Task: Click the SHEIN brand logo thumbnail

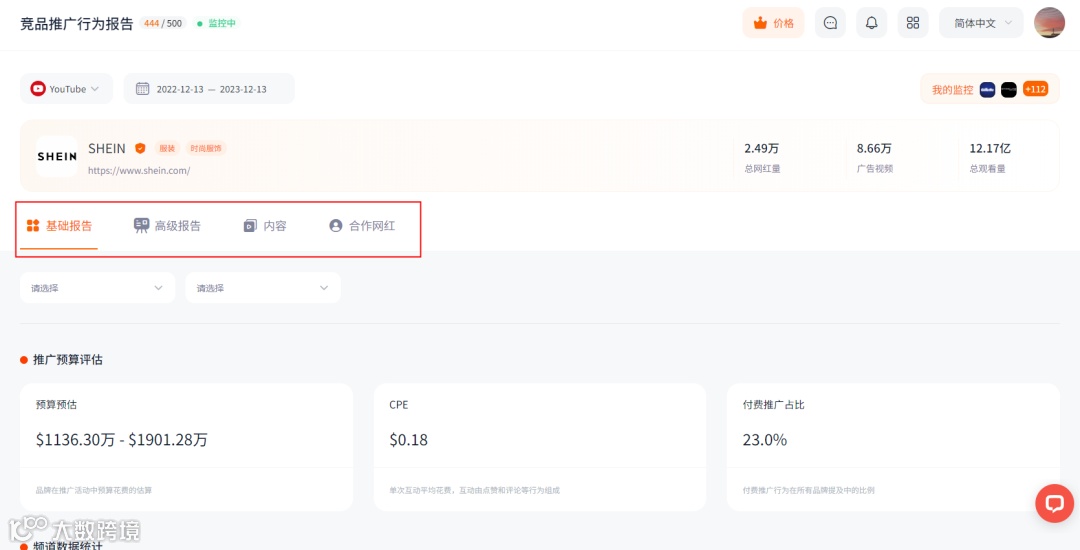Action: coord(56,156)
